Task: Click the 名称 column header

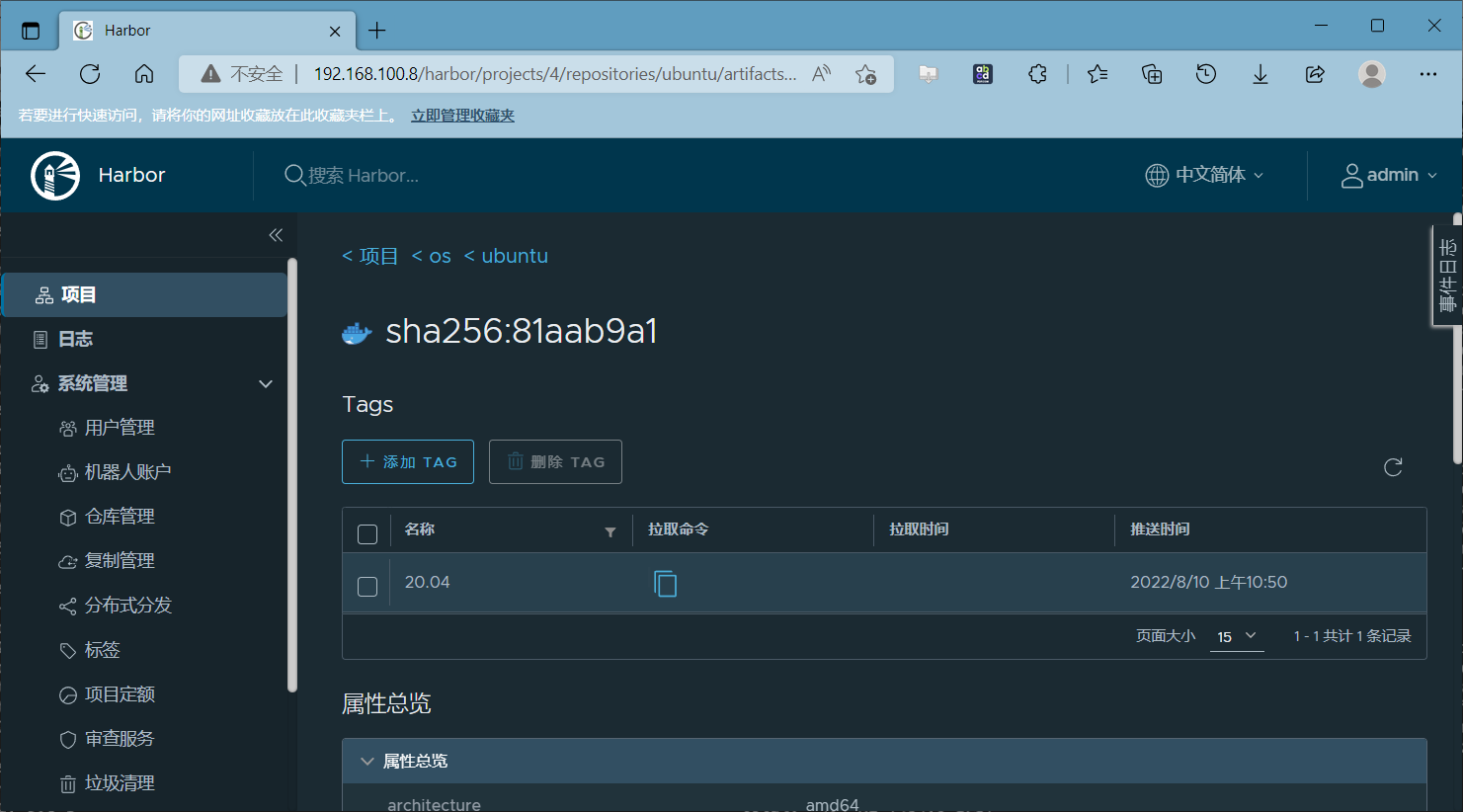Action: [420, 529]
